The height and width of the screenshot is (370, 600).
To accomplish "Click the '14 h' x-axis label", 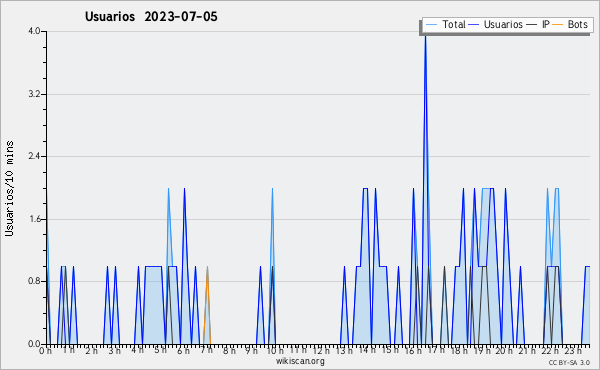I will point(367,350).
